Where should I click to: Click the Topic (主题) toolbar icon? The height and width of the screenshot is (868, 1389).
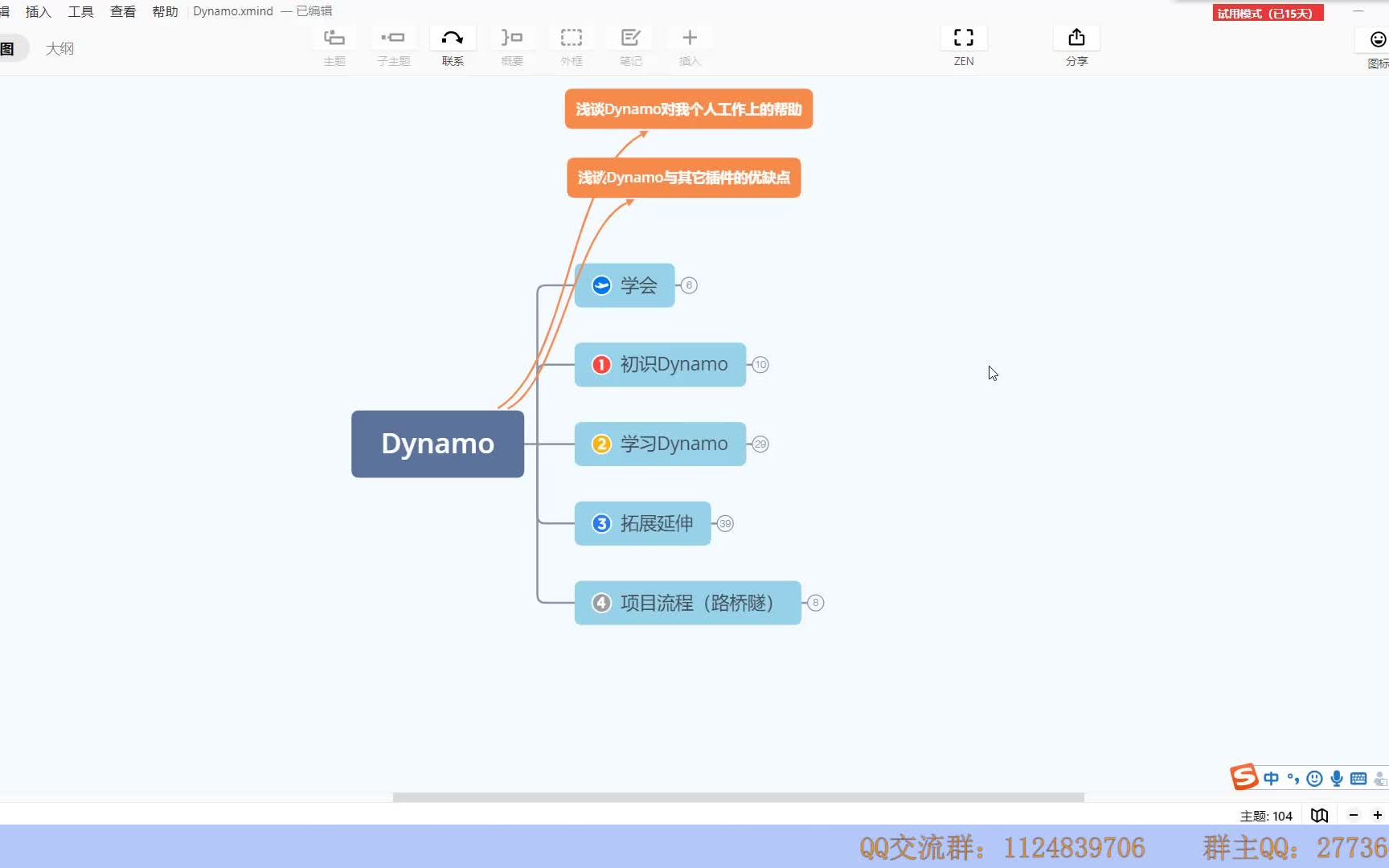tap(334, 38)
